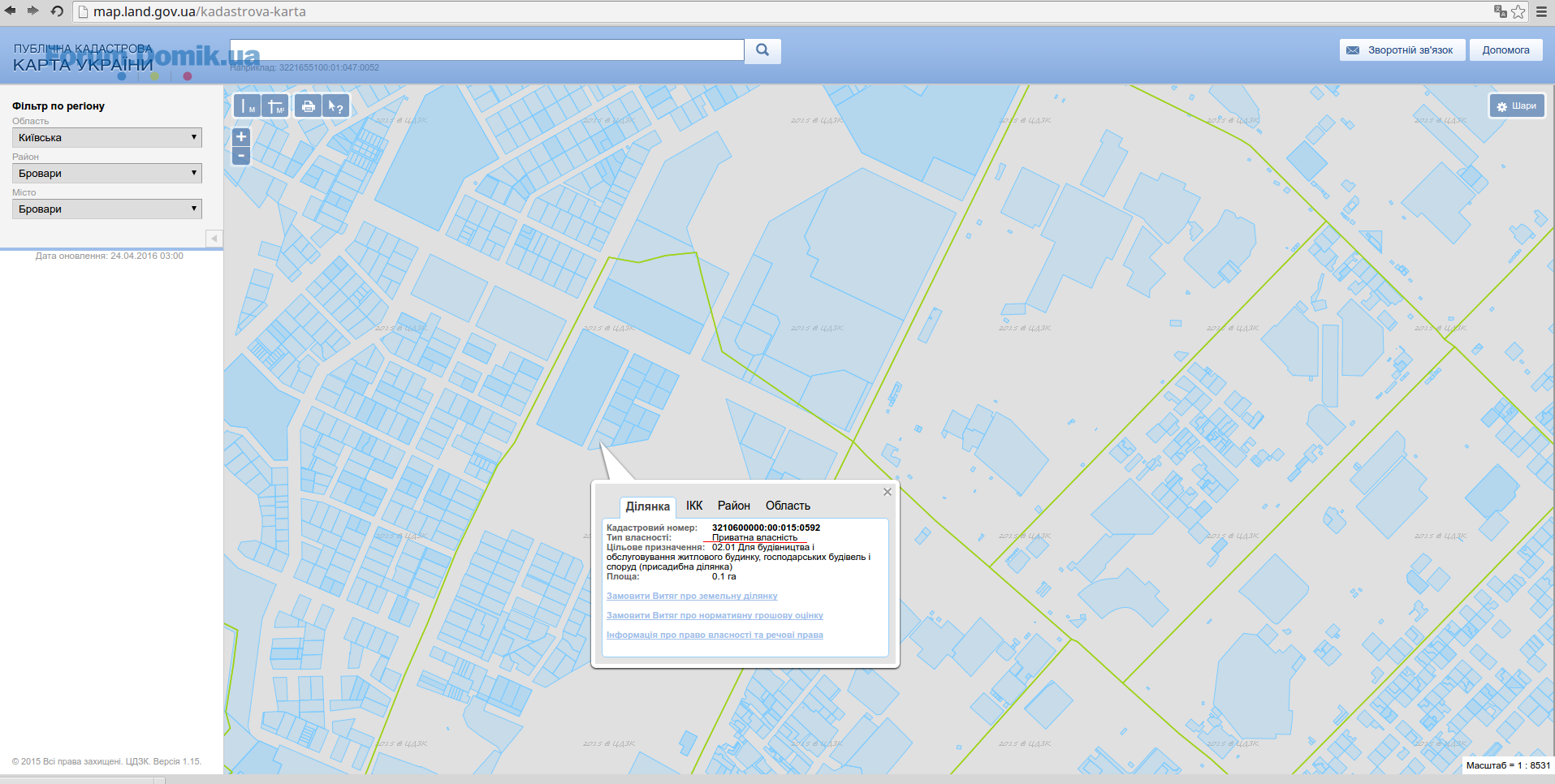Zoom in with the plus button

point(241,136)
